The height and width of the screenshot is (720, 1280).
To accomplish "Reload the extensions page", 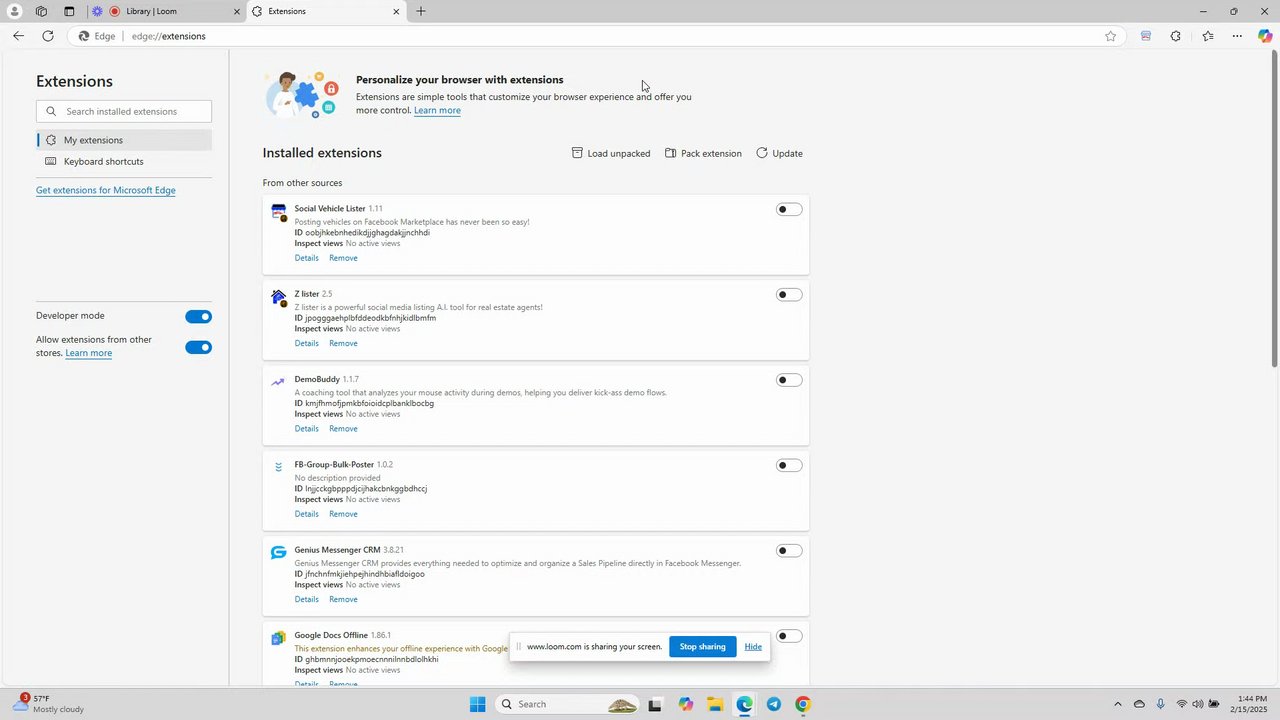I will tap(47, 36).
